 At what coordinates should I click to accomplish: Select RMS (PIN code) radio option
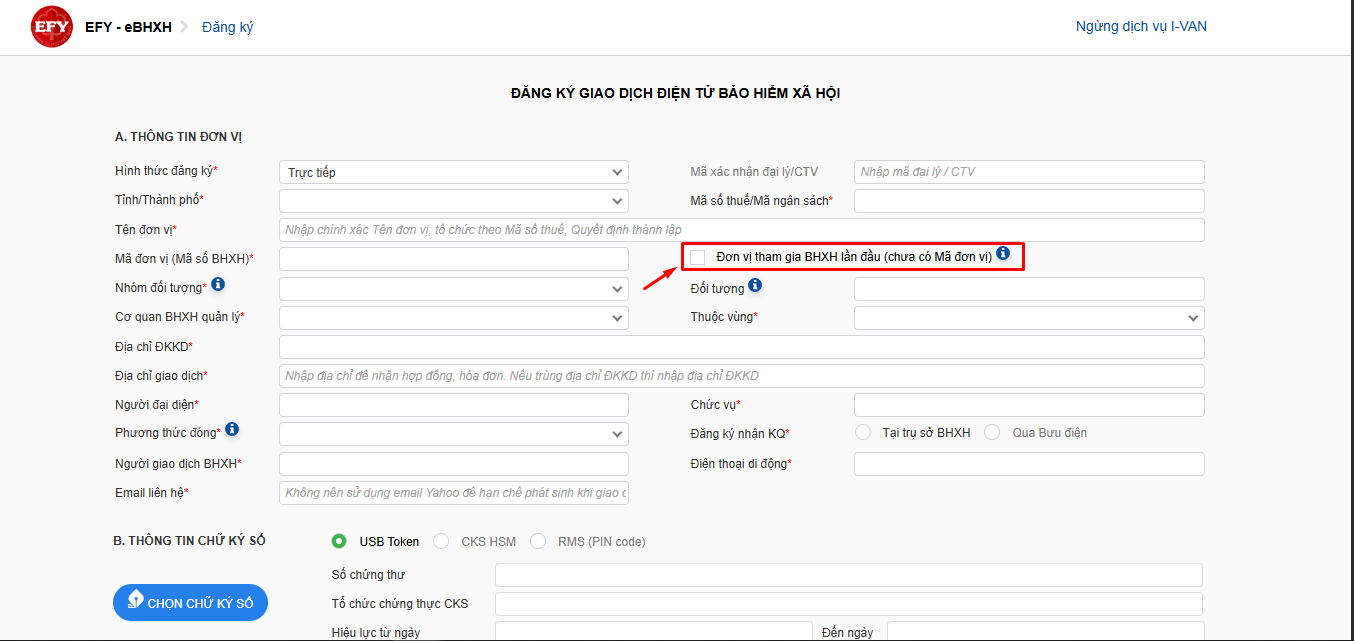tap(538, 541)
